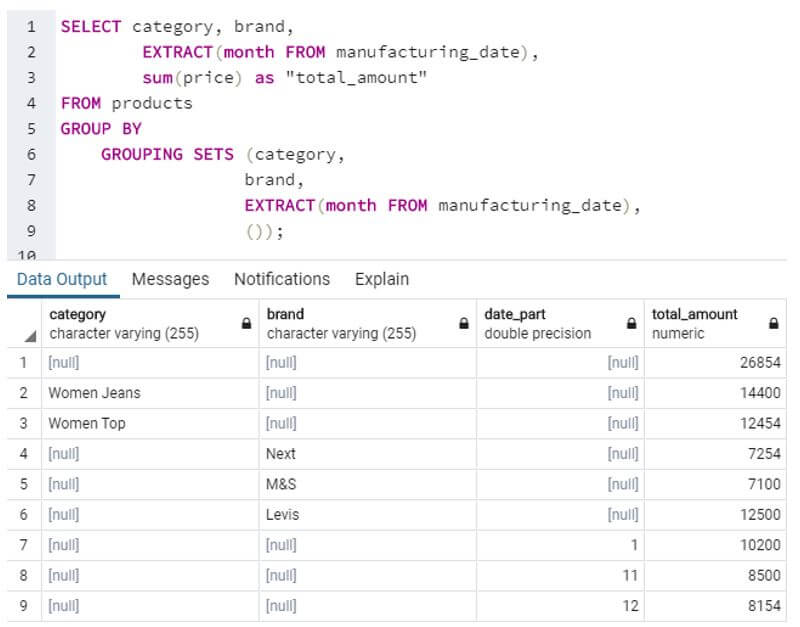Image resolution: width=800 pixels, height=627 pixels.
Task: Select the category column header
Action: [130, 323]
